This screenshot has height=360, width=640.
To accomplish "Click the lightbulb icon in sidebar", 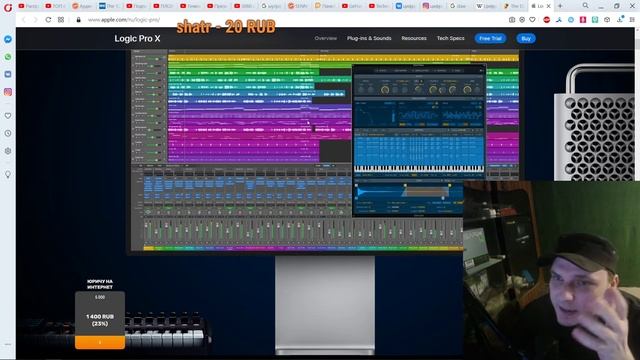I will (x=8, y=175).
